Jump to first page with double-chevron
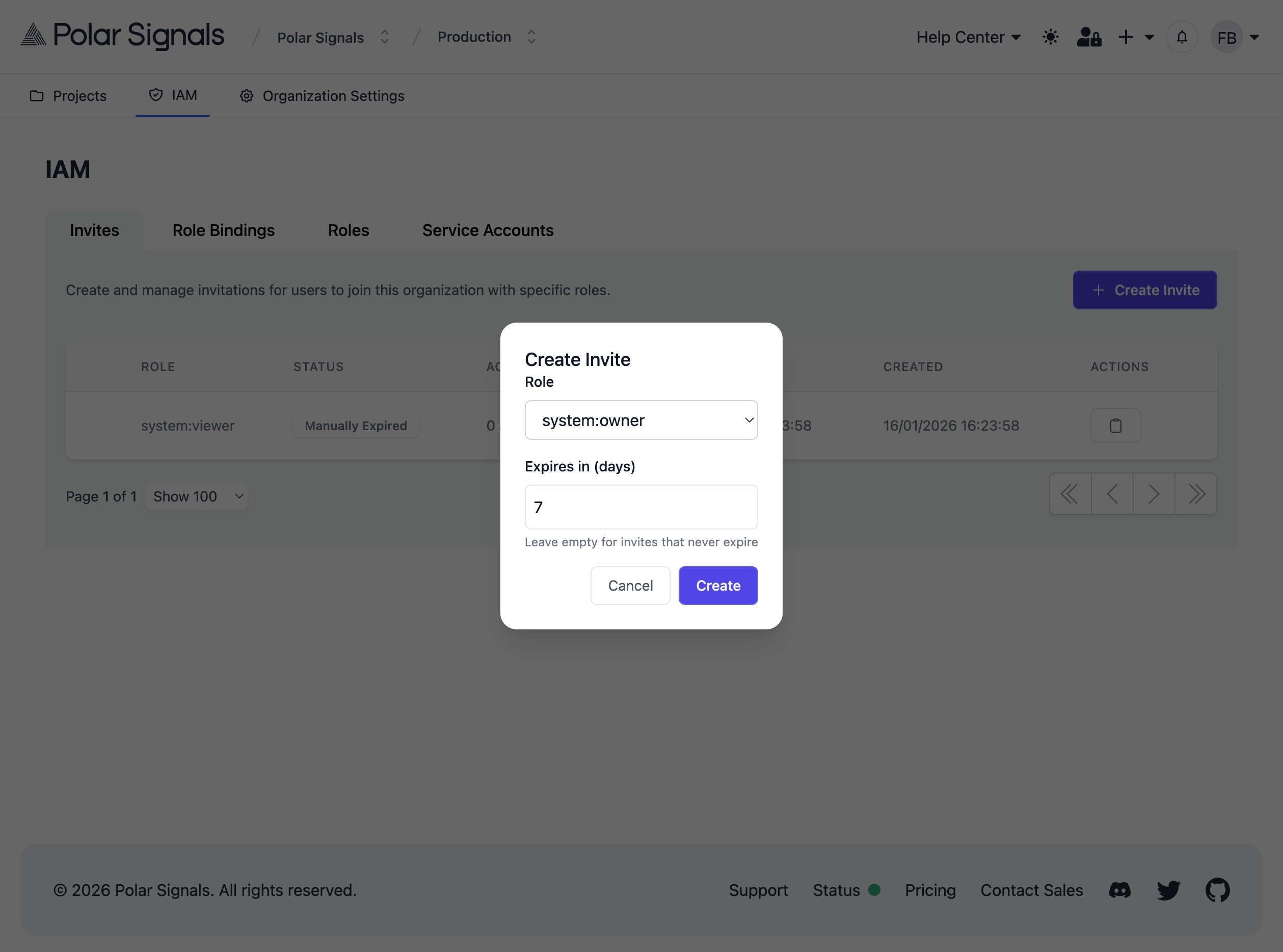This screenshot has height=952, width=1283. point(1070,494)
